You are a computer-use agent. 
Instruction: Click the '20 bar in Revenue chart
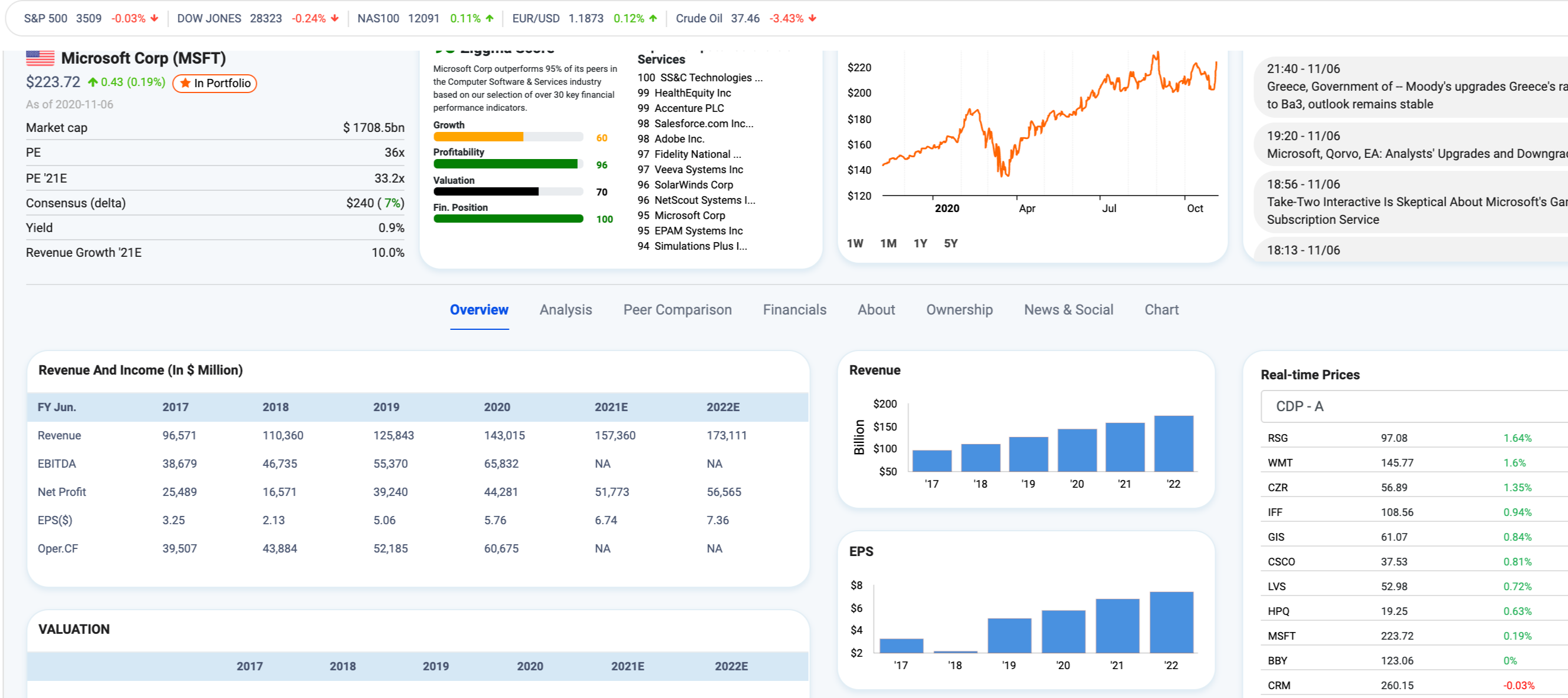click(x=1077, y=451)
